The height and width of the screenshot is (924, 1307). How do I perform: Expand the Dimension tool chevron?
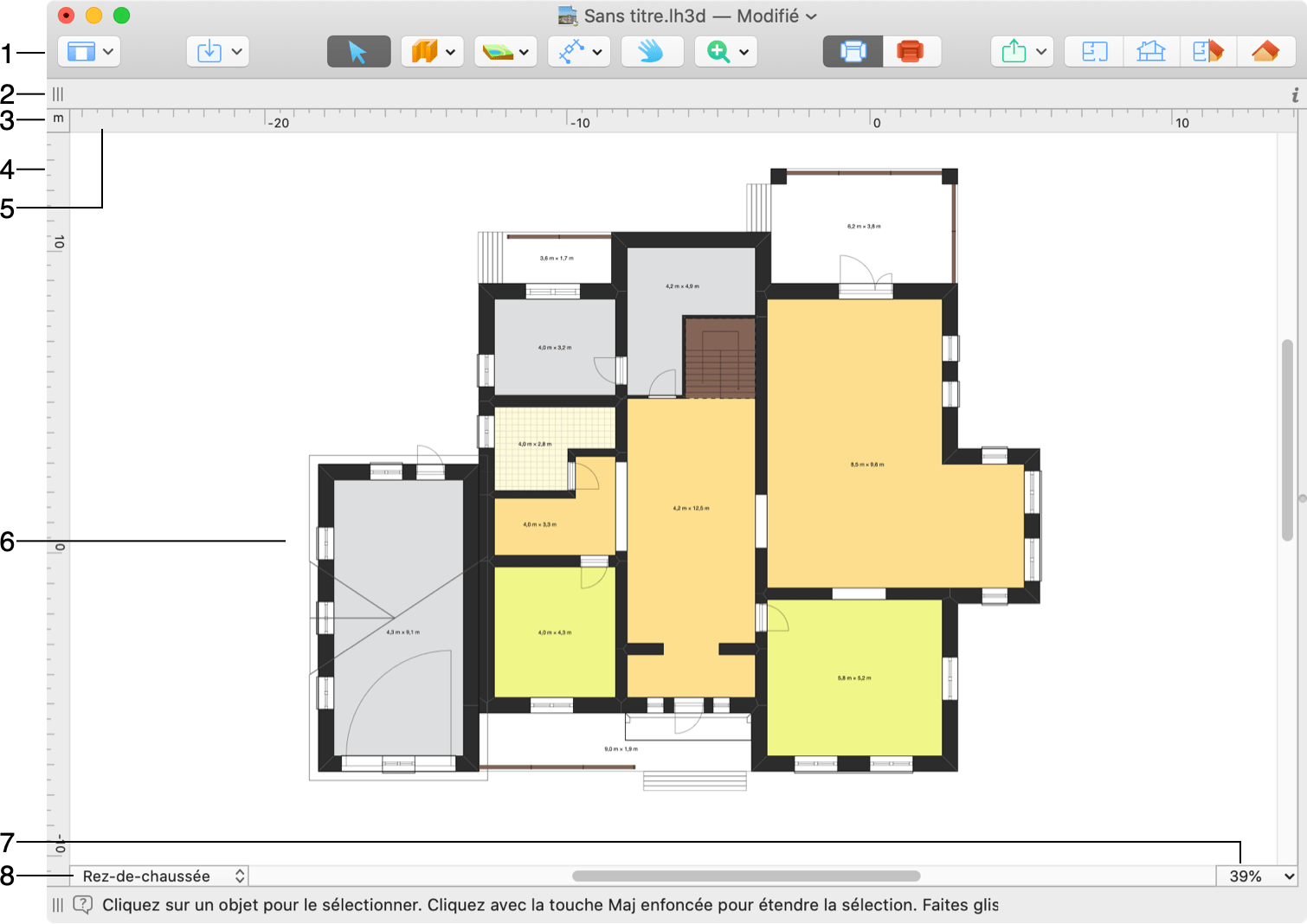[597, 52]
